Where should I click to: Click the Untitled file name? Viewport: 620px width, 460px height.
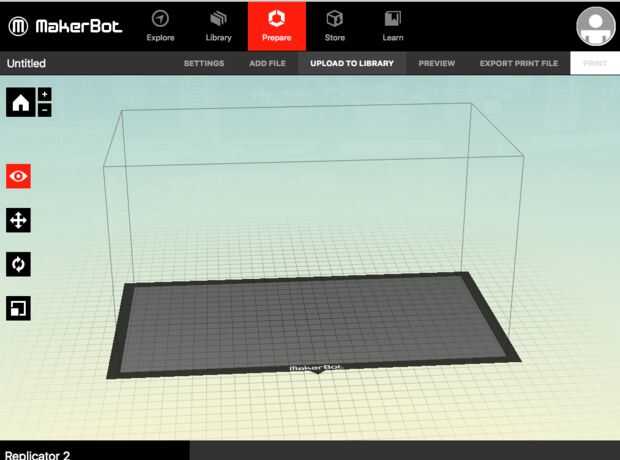[x=26, y=63]
